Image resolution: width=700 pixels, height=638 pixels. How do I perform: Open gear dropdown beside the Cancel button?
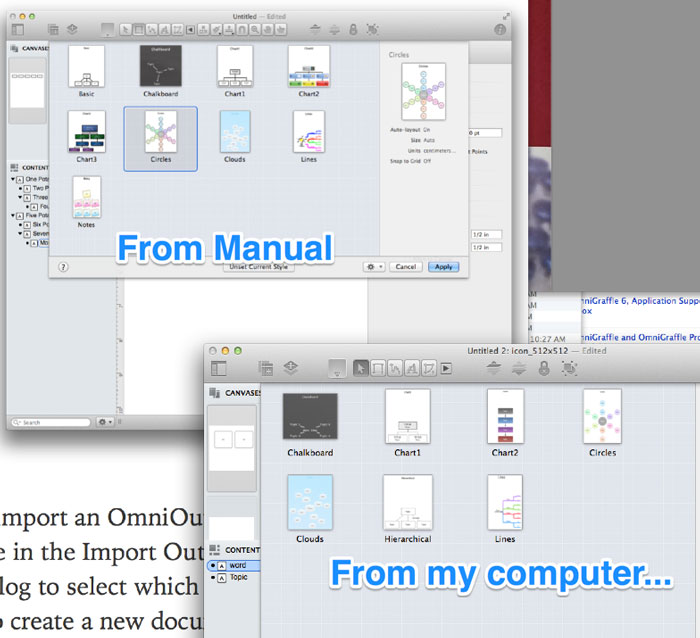(x=374, y=267)
